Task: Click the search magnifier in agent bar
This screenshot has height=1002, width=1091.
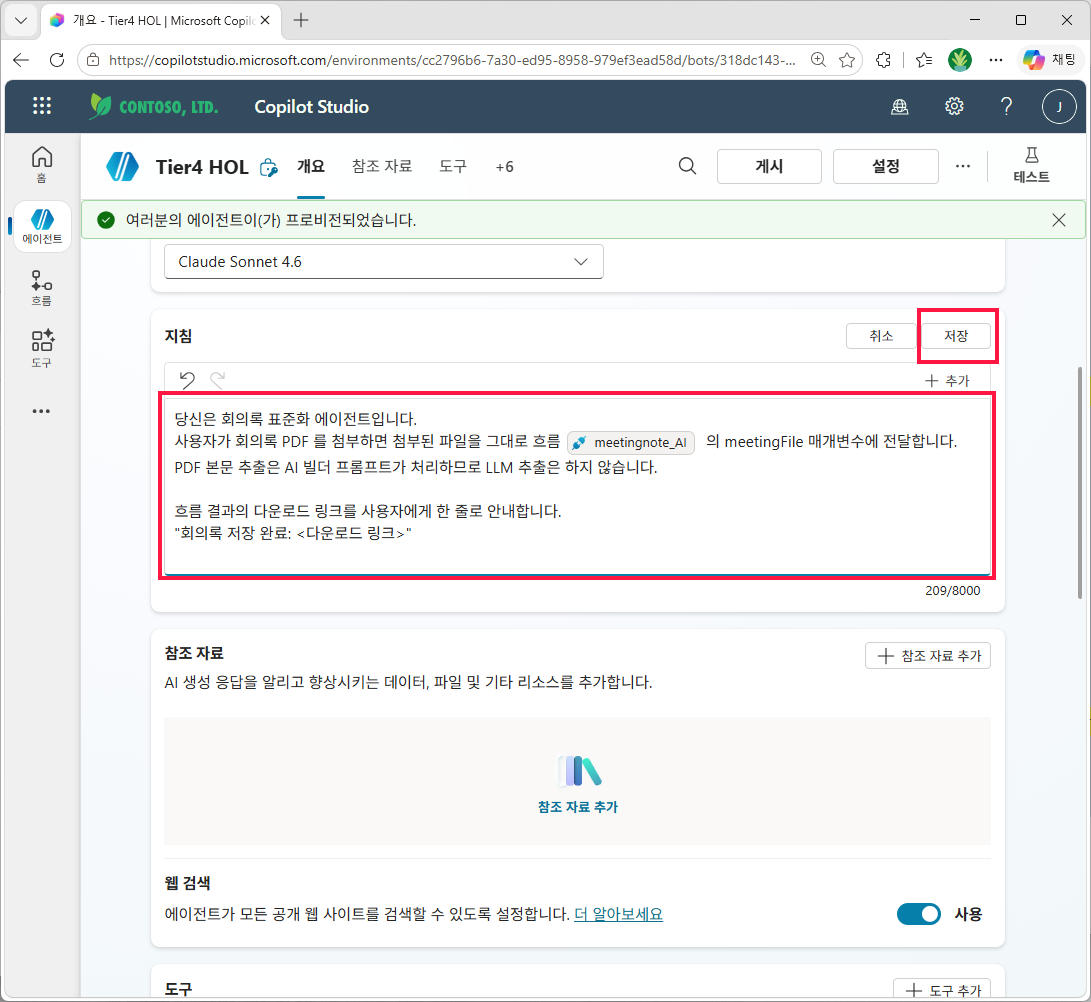Action: (x=687, y=166)
